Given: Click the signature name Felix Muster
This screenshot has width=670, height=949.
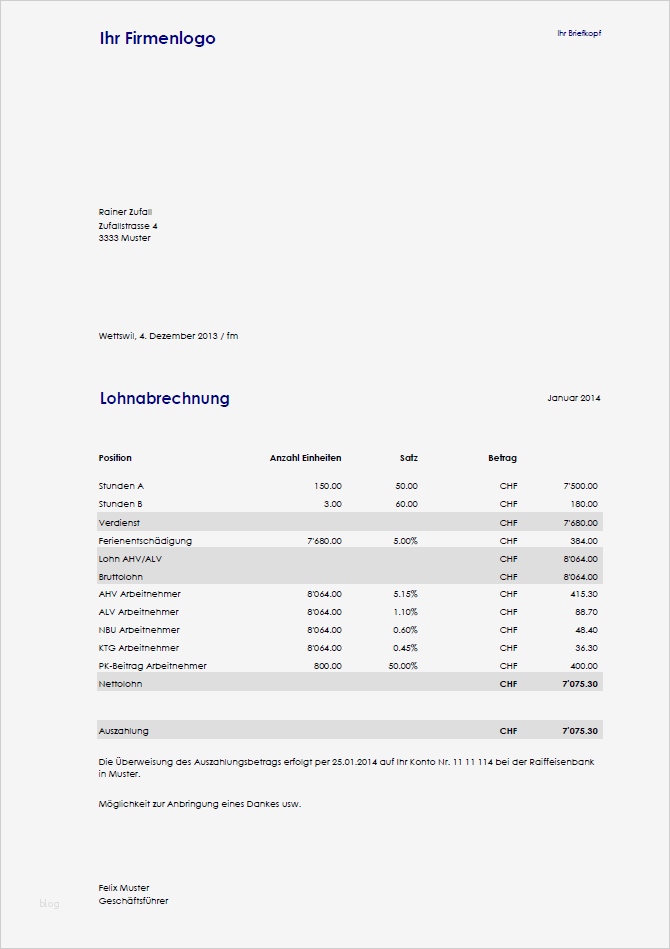Looking at the screenshot, I should pos(124,888).
